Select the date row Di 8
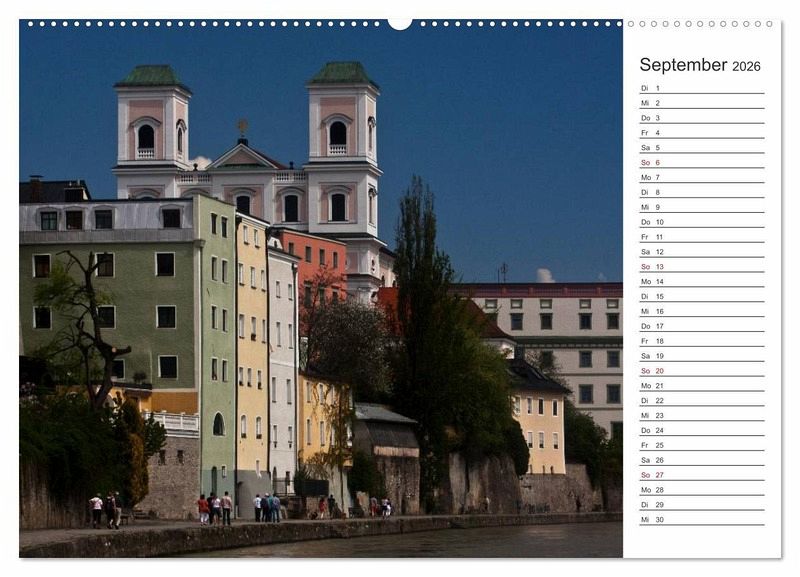800x577 pixels. click(702, 192)
